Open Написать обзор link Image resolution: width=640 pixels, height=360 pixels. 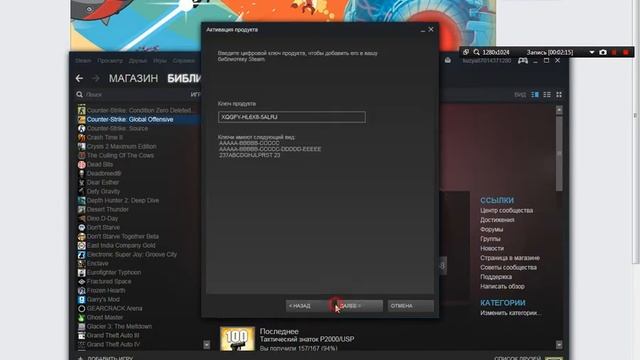[502, 287]
